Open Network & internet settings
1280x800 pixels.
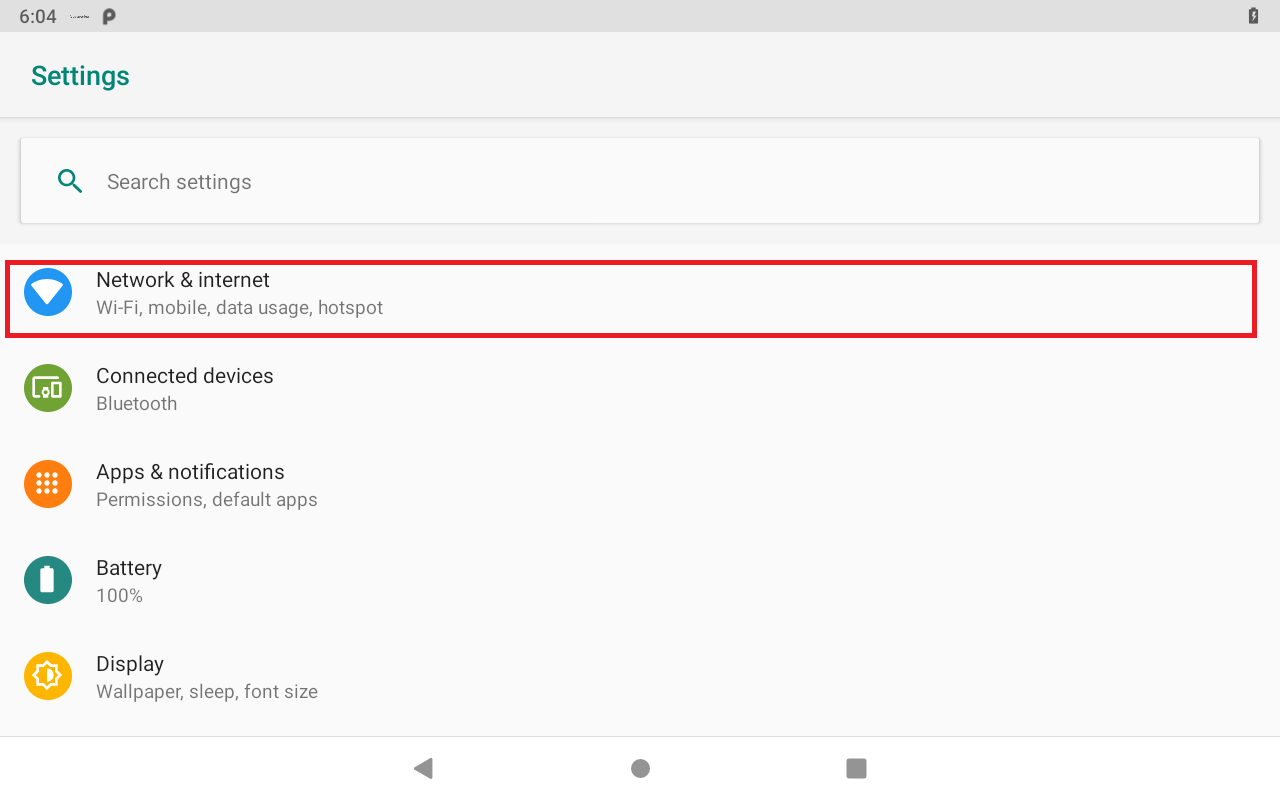[x=640, y=292]
